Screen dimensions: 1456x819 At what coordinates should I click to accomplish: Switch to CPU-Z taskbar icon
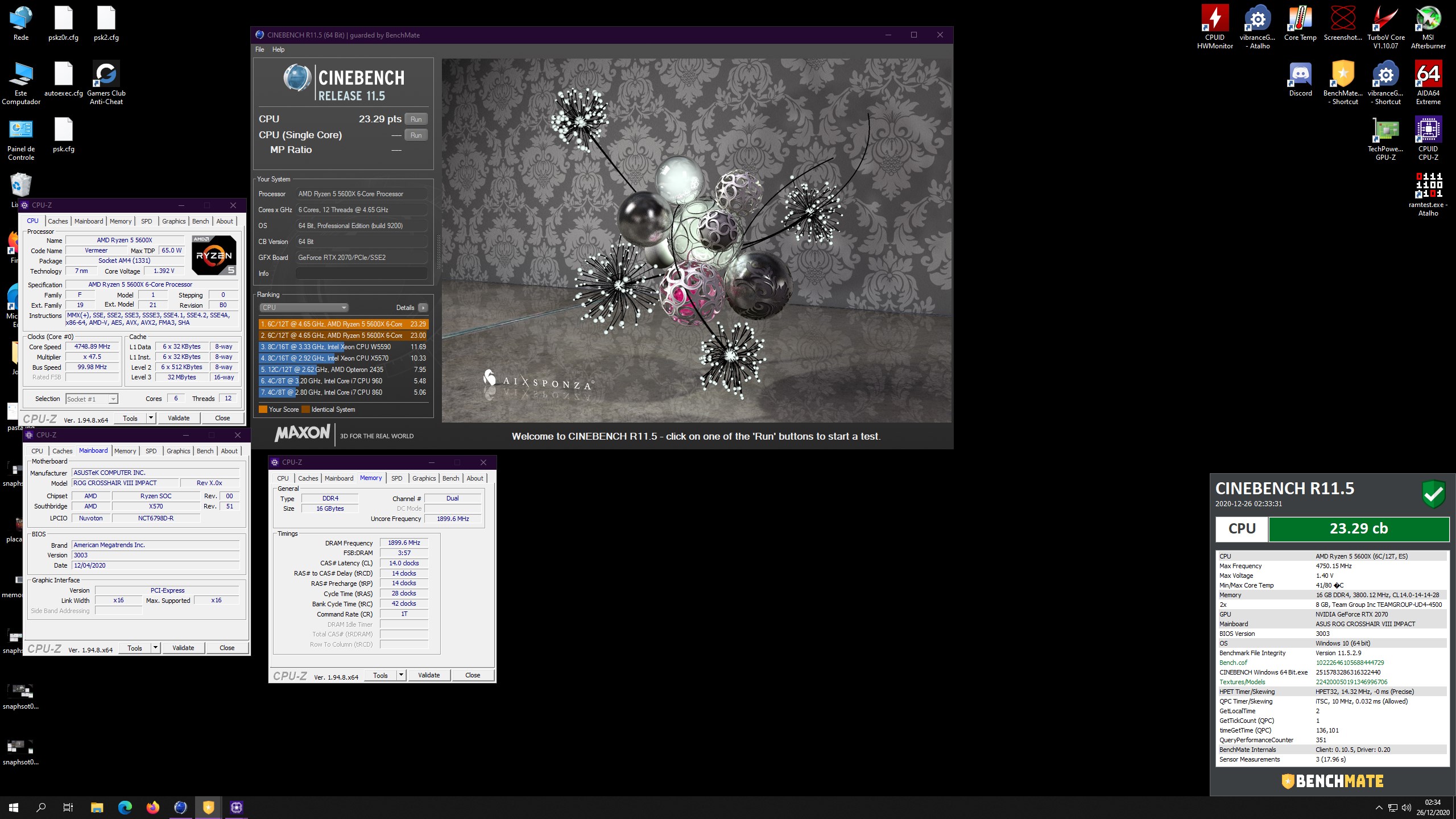(x=236, y=807)
